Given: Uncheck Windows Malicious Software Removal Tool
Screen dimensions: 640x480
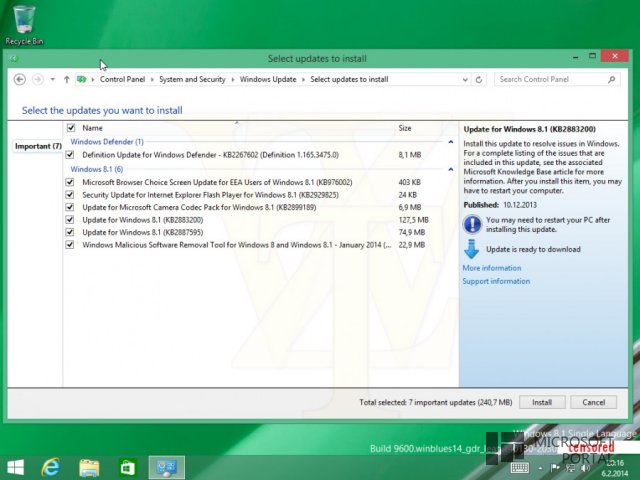Looking at the screenshot, I should pos(70,245).
